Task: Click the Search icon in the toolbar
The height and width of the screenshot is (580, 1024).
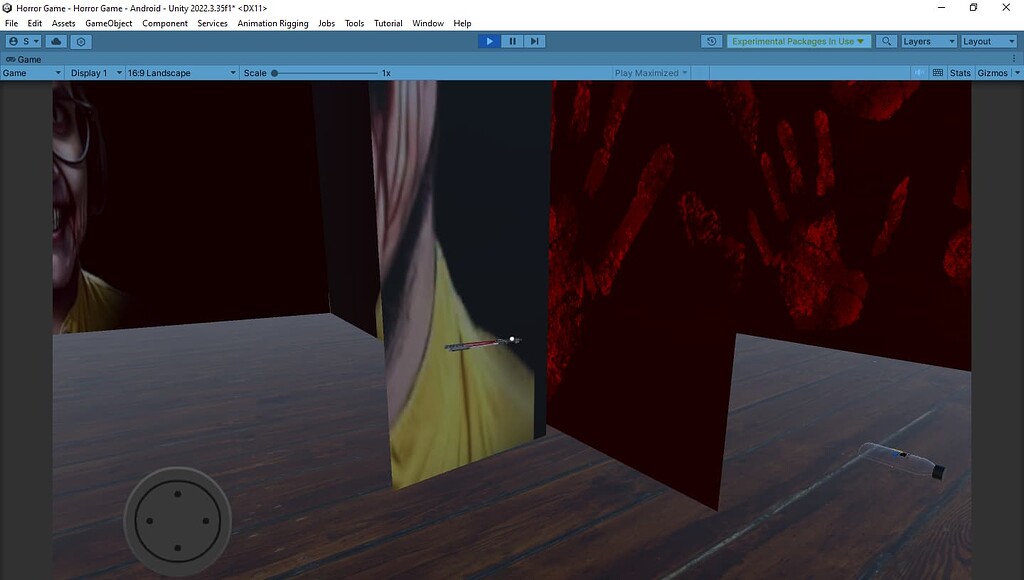Action: [x=885, y=41]
